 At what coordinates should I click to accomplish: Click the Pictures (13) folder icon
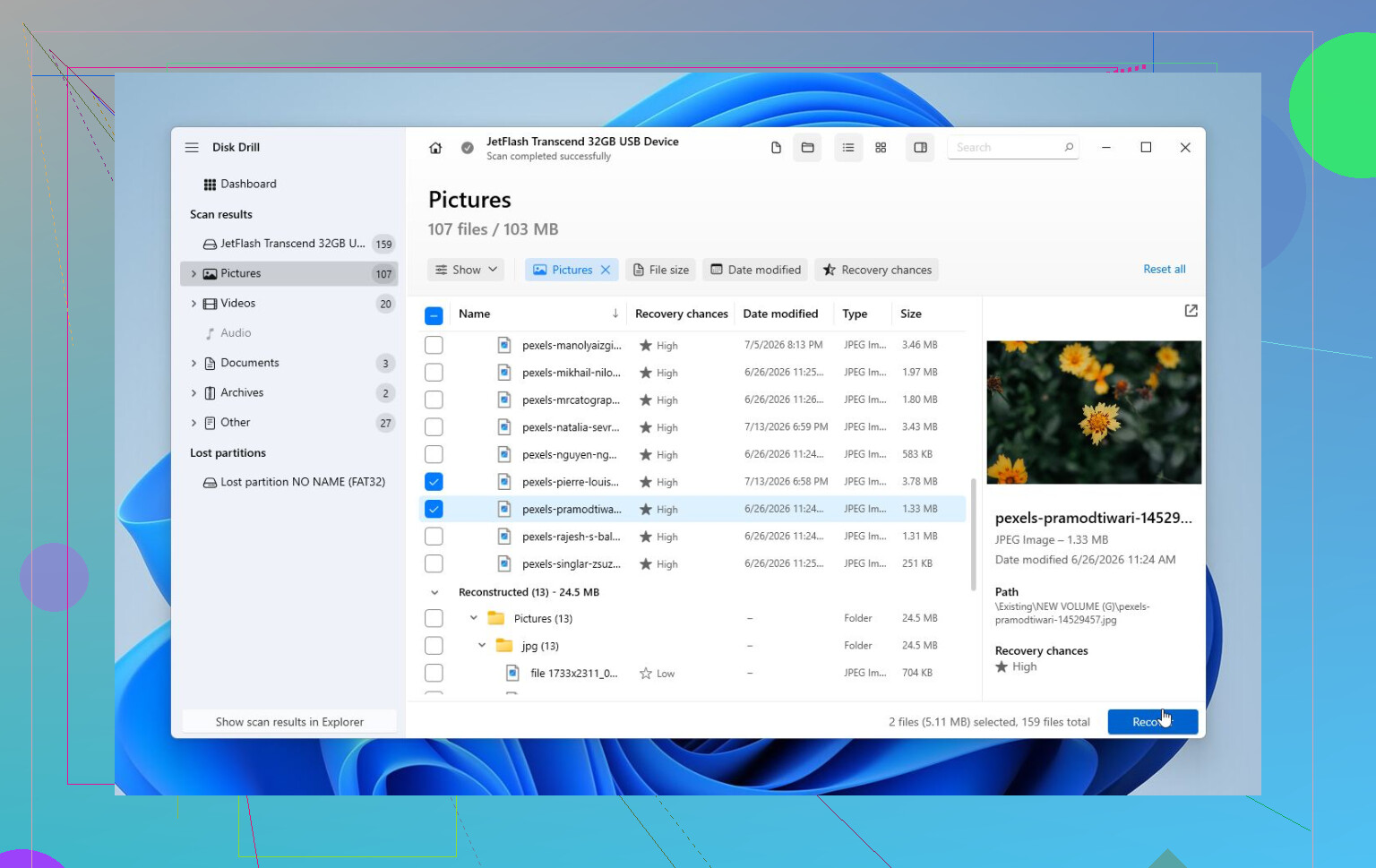pos(495,618)
